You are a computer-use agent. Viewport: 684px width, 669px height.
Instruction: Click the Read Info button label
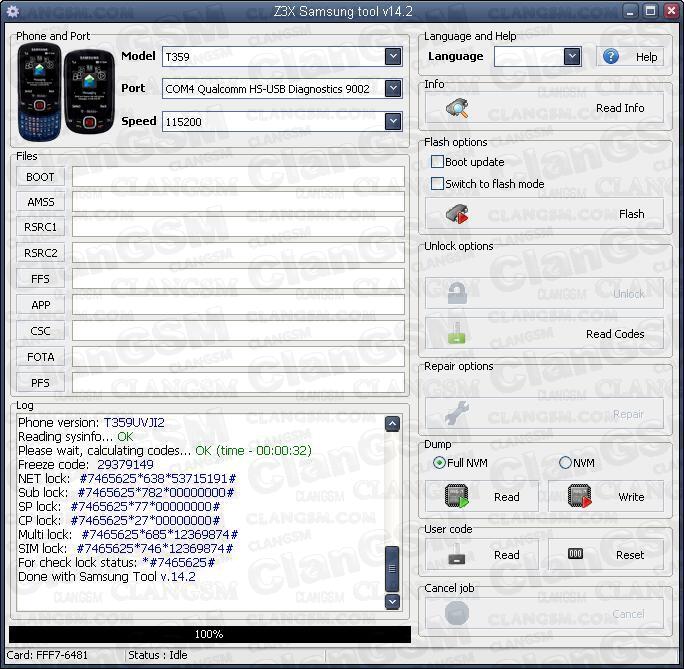(620, 108)
